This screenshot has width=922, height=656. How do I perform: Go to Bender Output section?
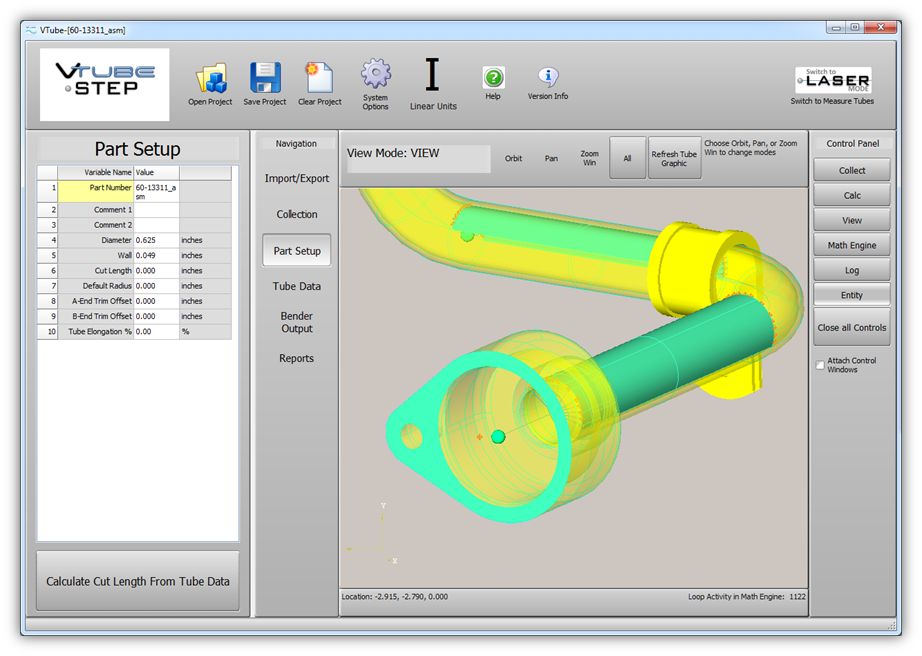(297, 322)
